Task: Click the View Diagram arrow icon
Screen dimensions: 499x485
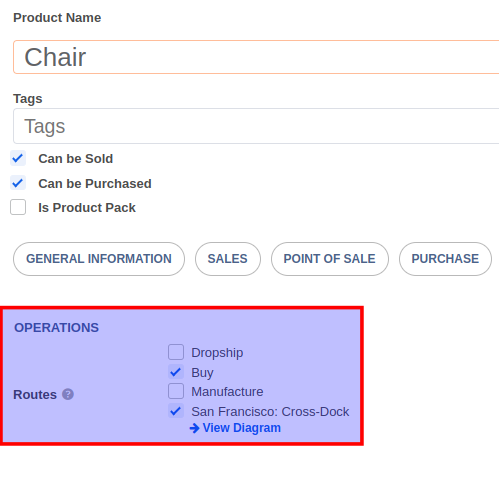Action: 194,428
